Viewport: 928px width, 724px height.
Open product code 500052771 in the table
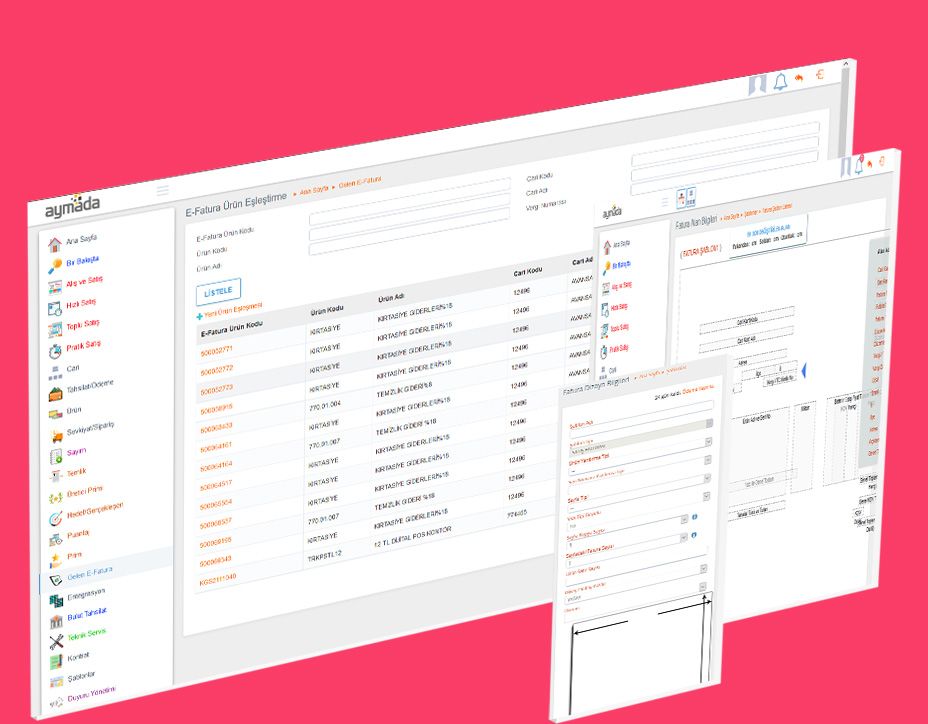[216, 351]
